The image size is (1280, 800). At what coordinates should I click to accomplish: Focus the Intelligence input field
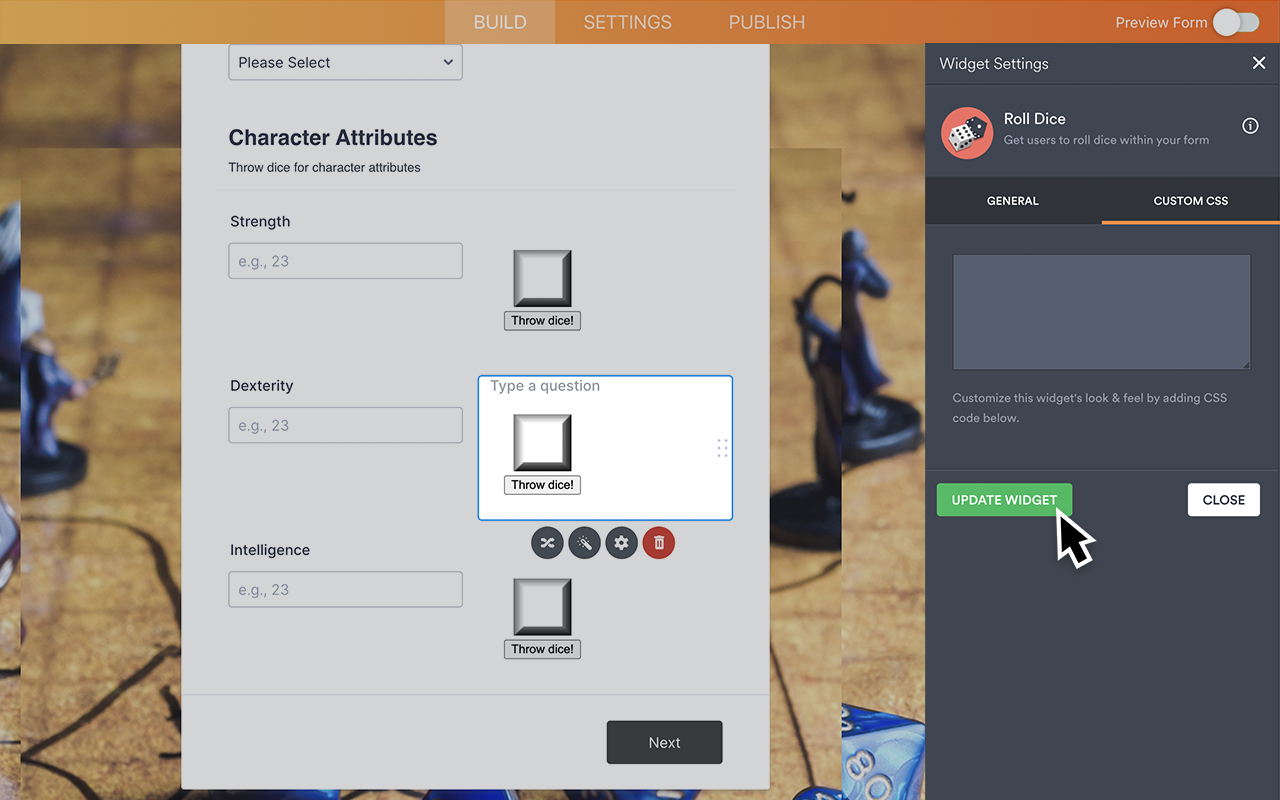345,590
